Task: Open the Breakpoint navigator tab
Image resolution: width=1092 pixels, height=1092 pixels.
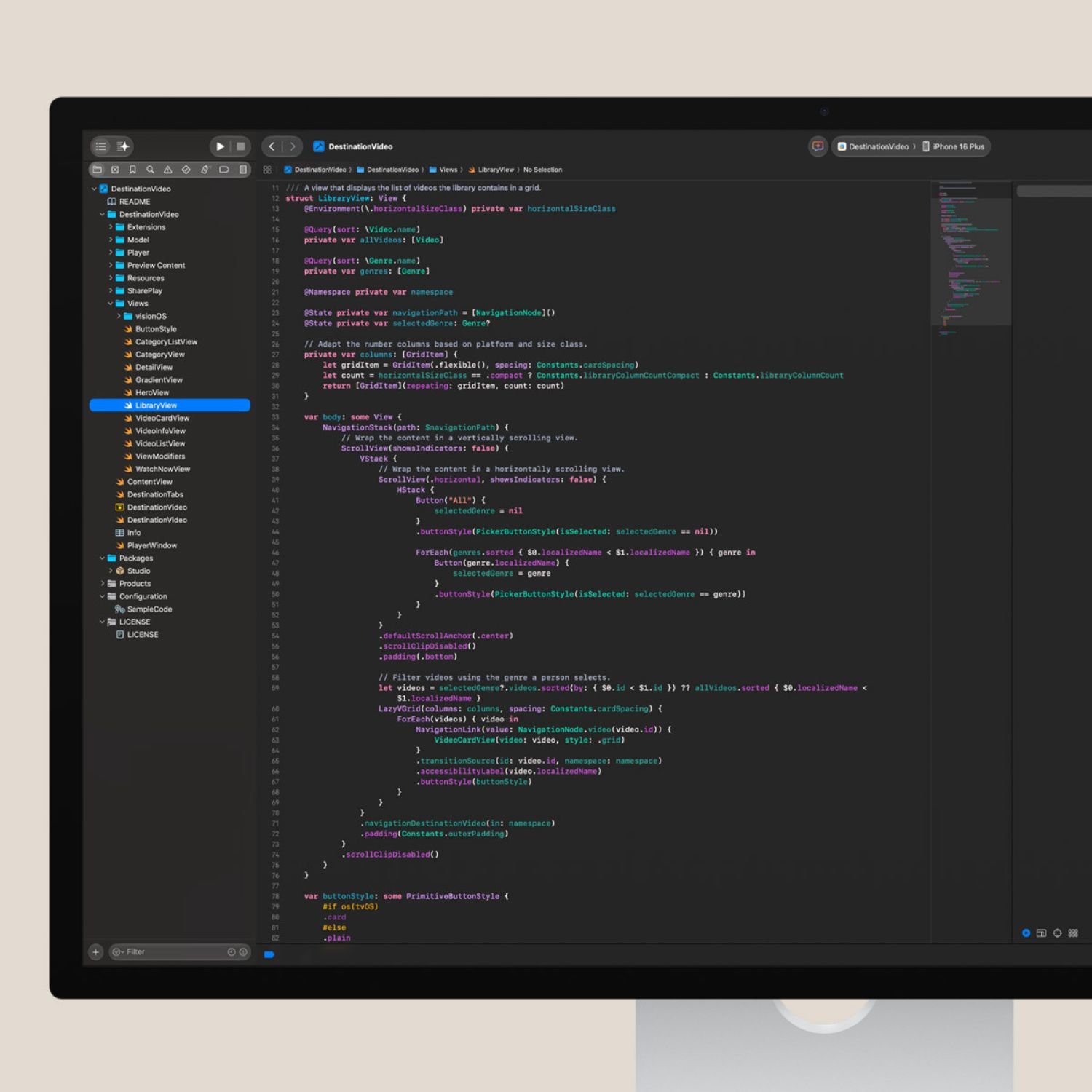Action: pos(224,170)
